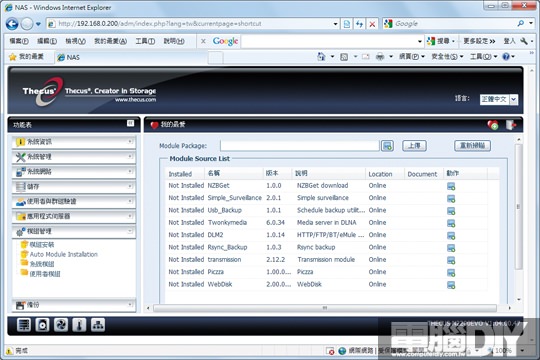Click the Module Package input field

pos(300,146)
